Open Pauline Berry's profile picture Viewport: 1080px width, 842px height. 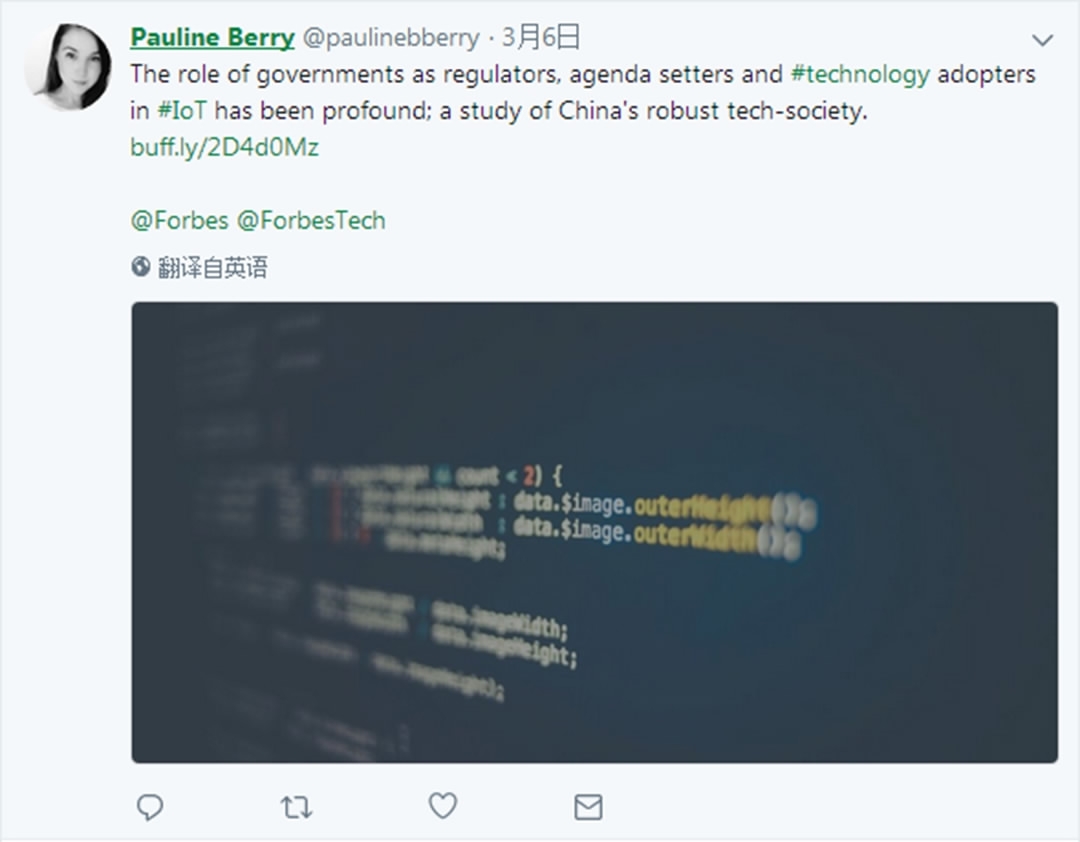68,67
